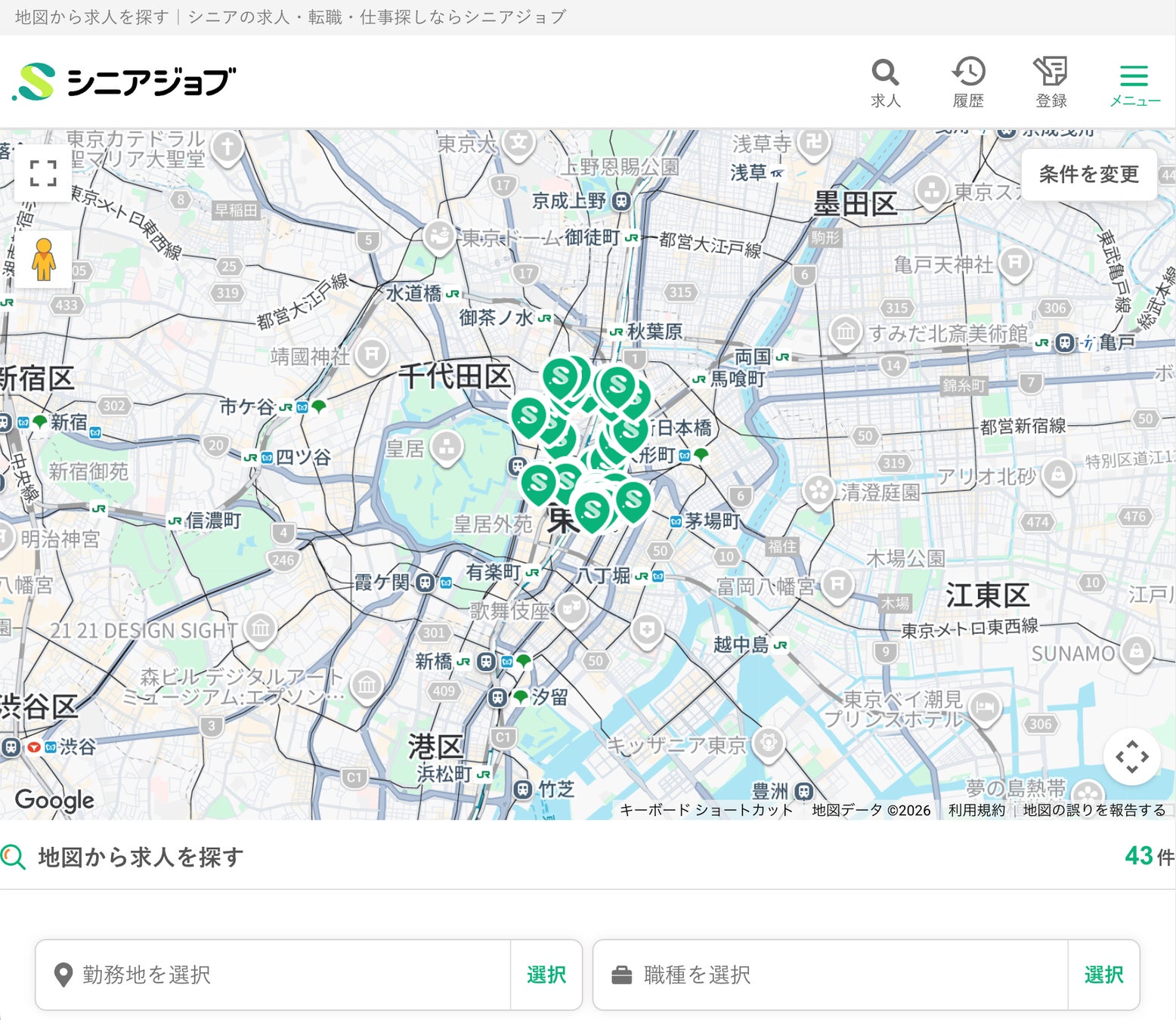
Task: Click the museum icon beside 21 21 DESIGN SIGHT
Action: [261, 629]
